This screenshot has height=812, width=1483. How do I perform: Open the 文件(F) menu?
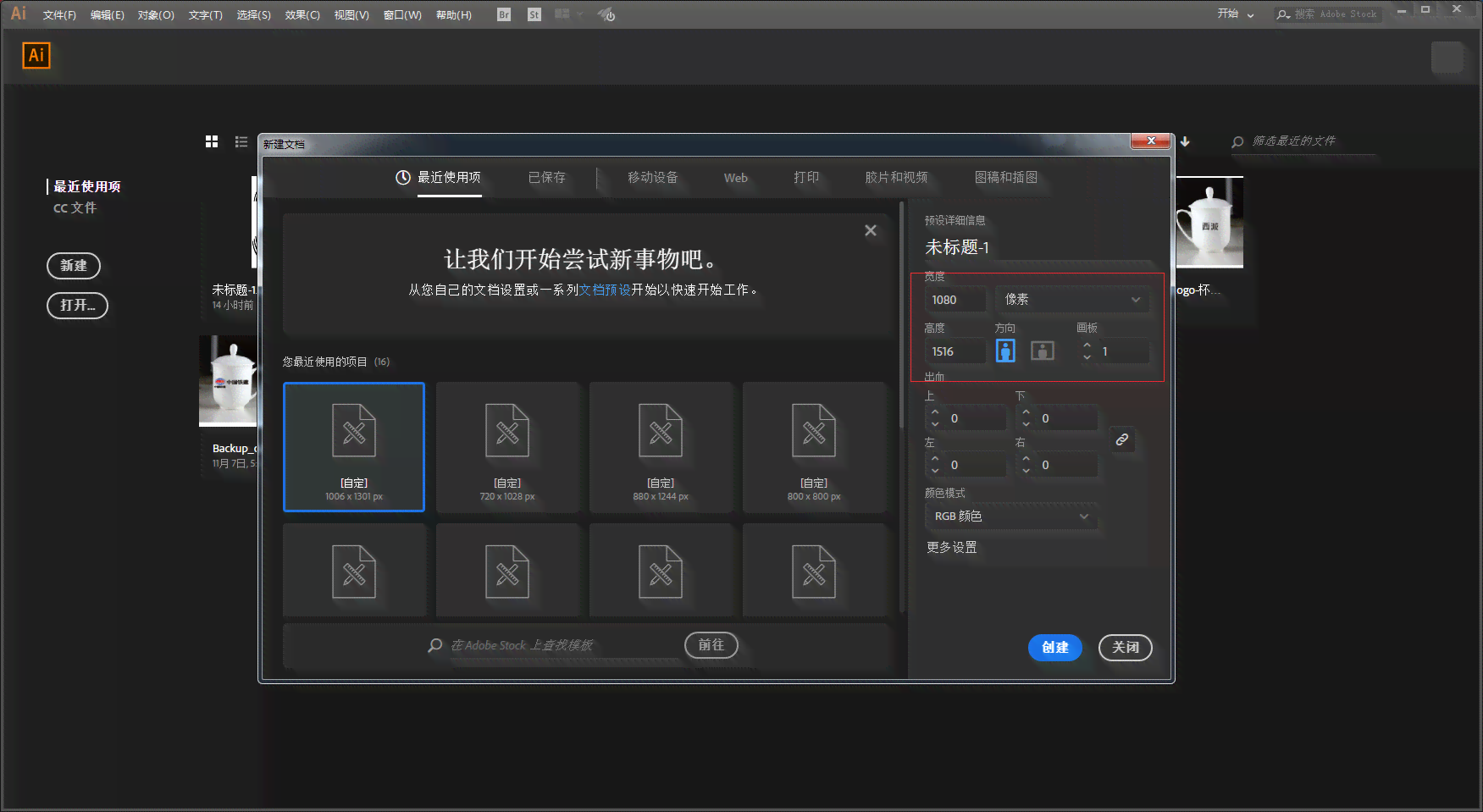point(59,15)
